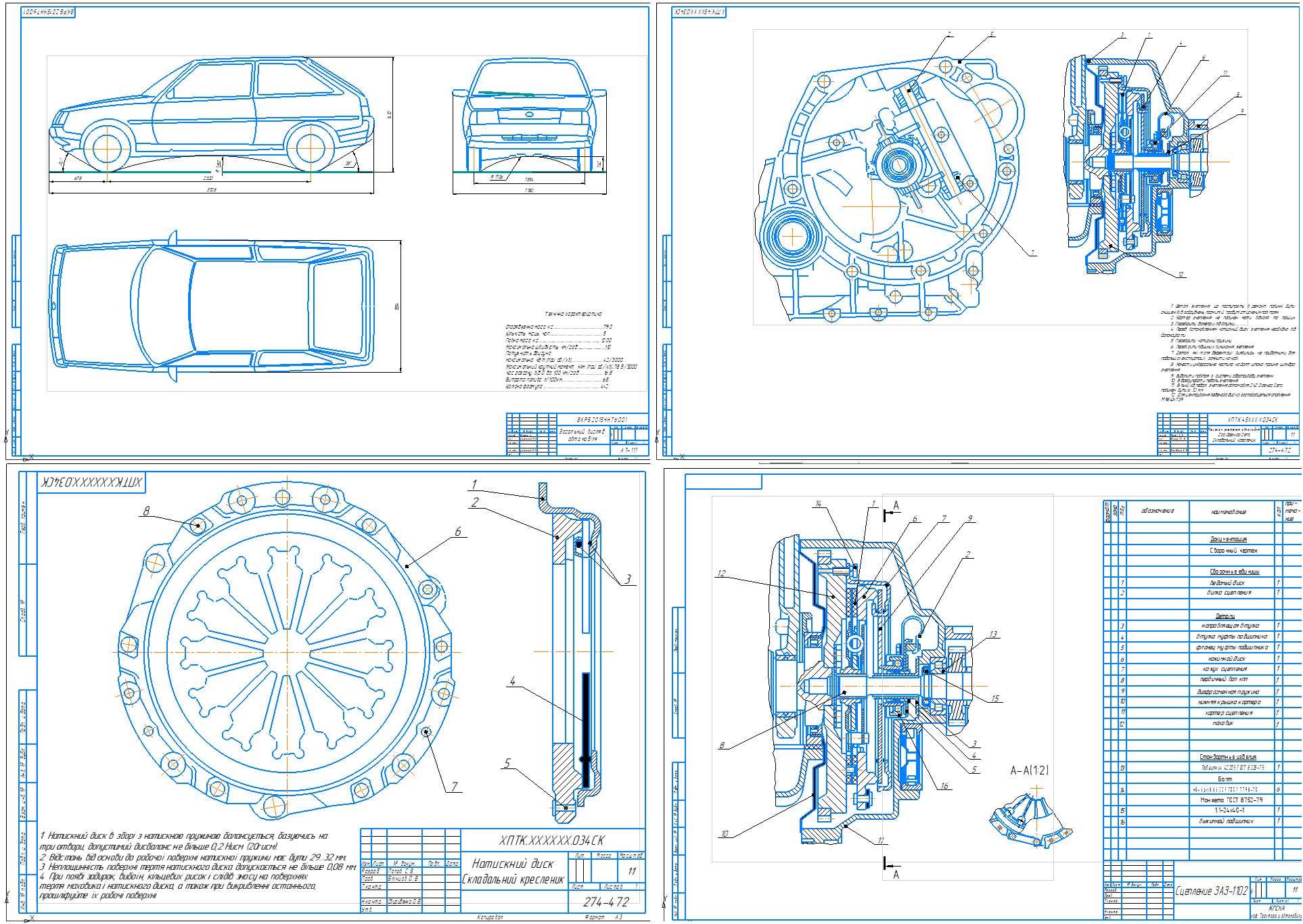Click the 'нижняя крышка картера' row
1303x924 pixels.
point(1229,702)
